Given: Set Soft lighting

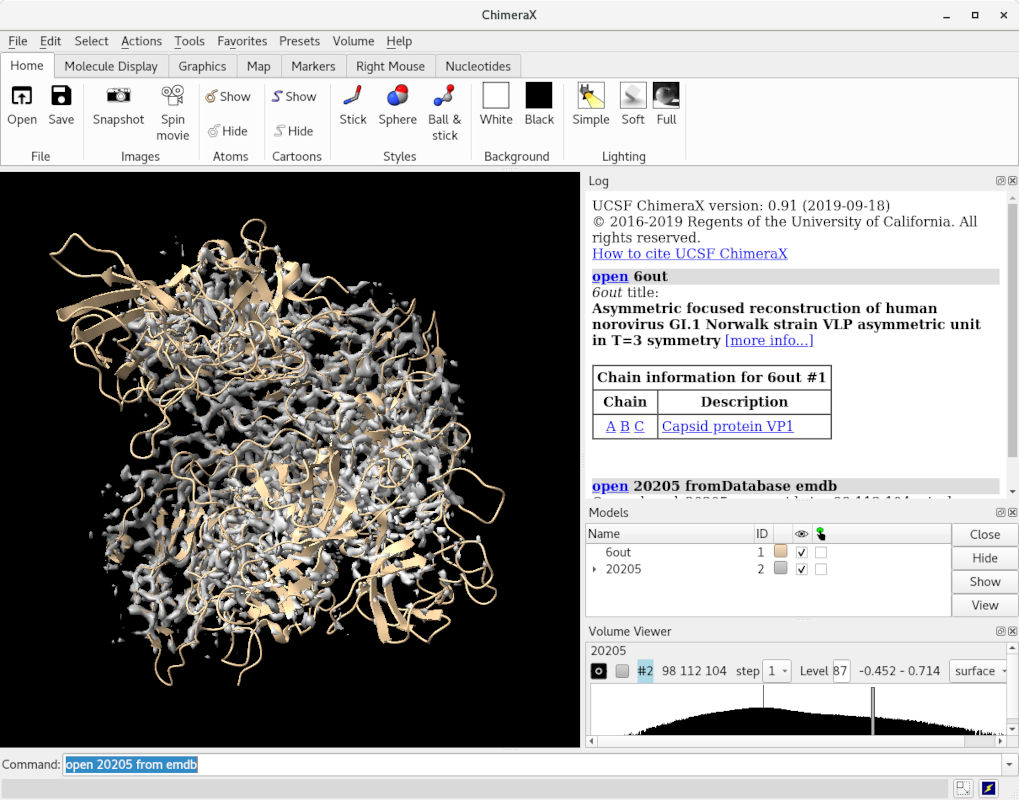Looking at the screenshot, I should (633, 96).
